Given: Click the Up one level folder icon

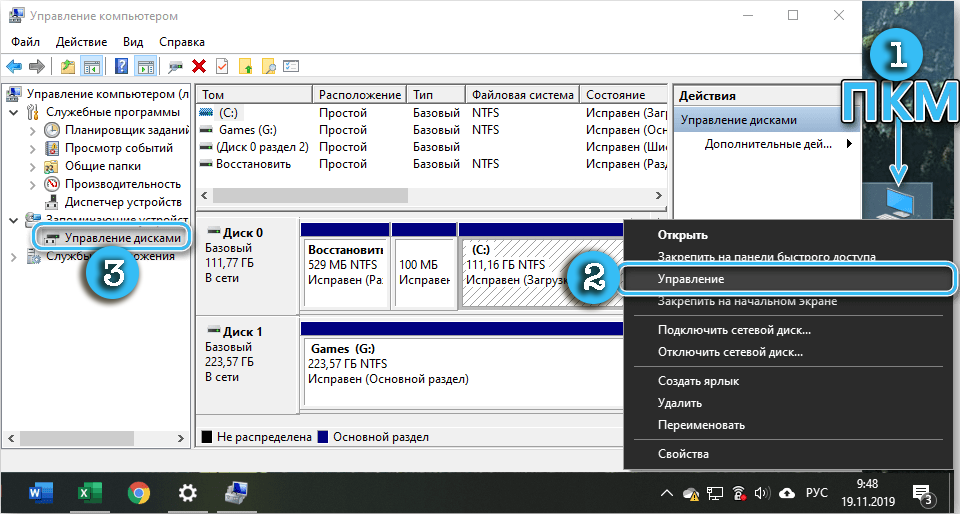Looking at the screenshot, I should click(67, 66).
